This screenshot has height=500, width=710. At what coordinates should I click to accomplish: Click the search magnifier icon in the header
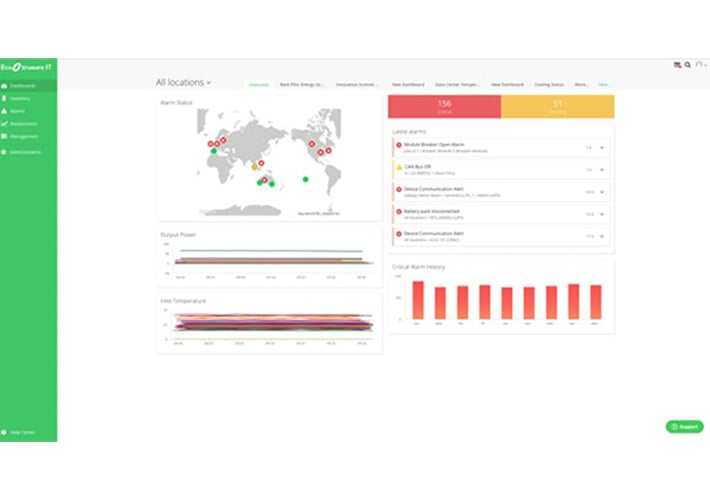tap(687, 65)
